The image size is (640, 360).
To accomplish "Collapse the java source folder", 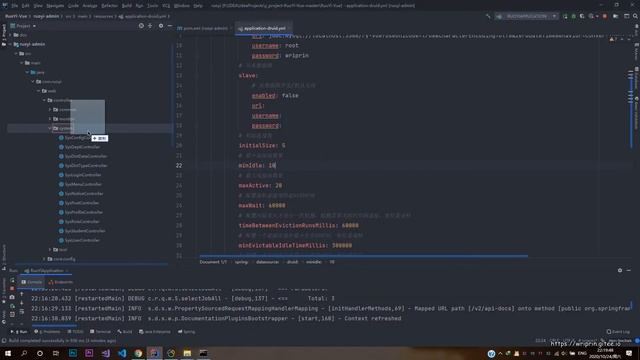I will tap(27, 72).
